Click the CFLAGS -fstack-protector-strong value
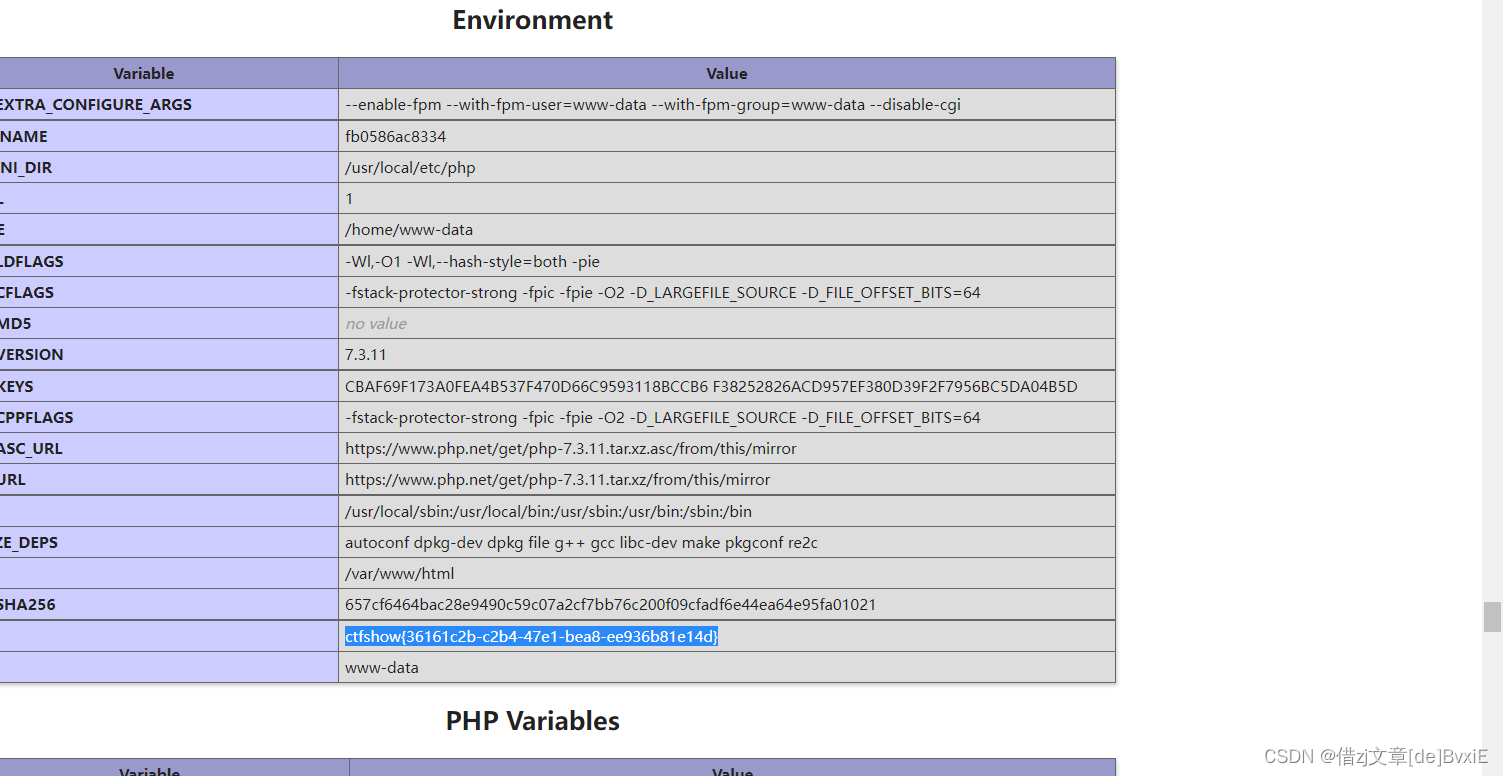This screenshot has height=776, width=1503. click(663, 292)
